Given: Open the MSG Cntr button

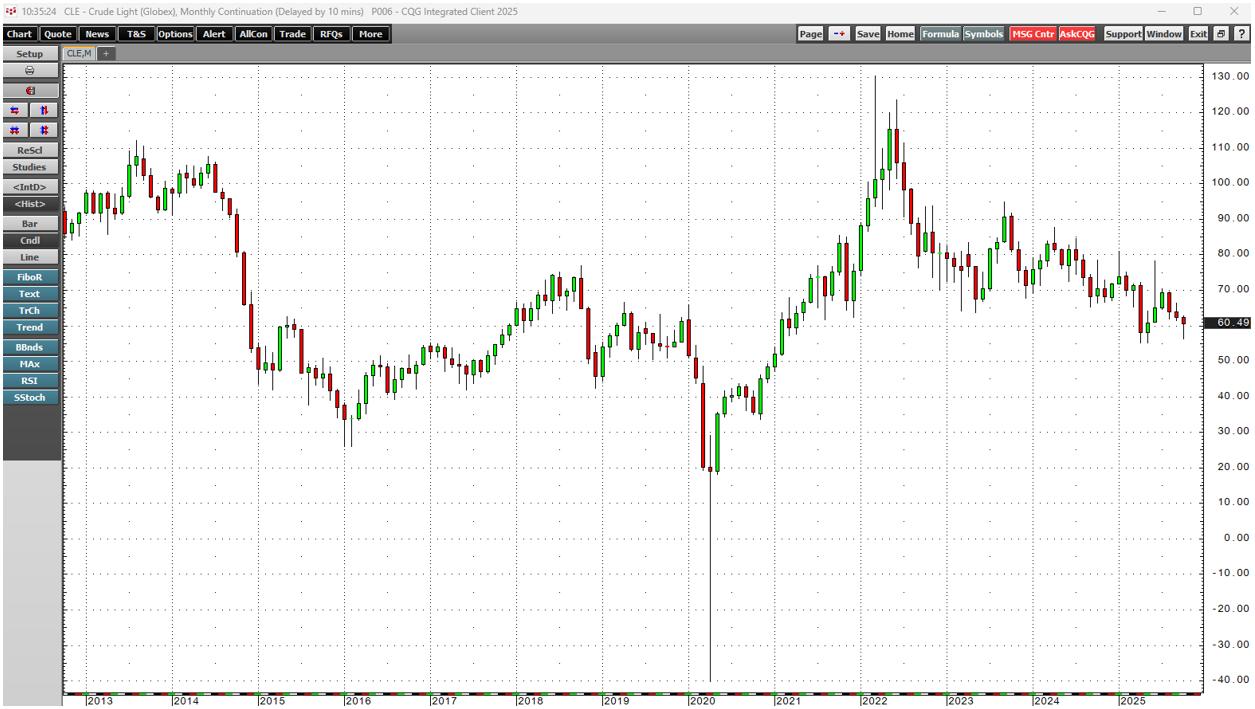Looking at the screenshot, I should click(1032, 34).
